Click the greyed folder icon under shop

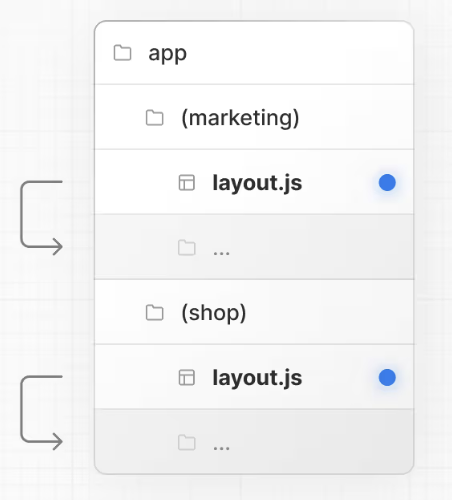pyautogui.click(x=187, y=443)
